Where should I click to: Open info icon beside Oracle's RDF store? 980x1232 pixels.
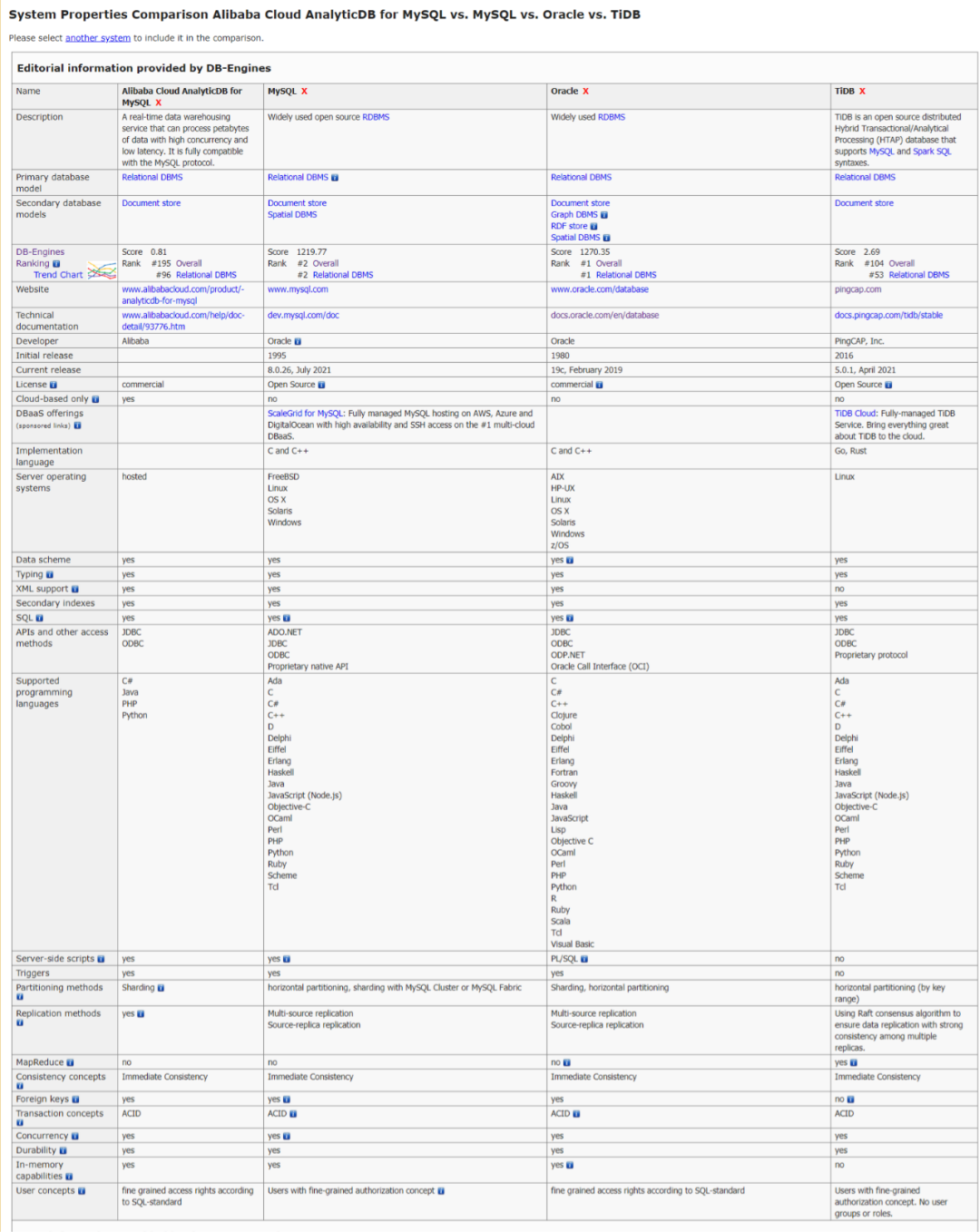click(x=593, y=227)
